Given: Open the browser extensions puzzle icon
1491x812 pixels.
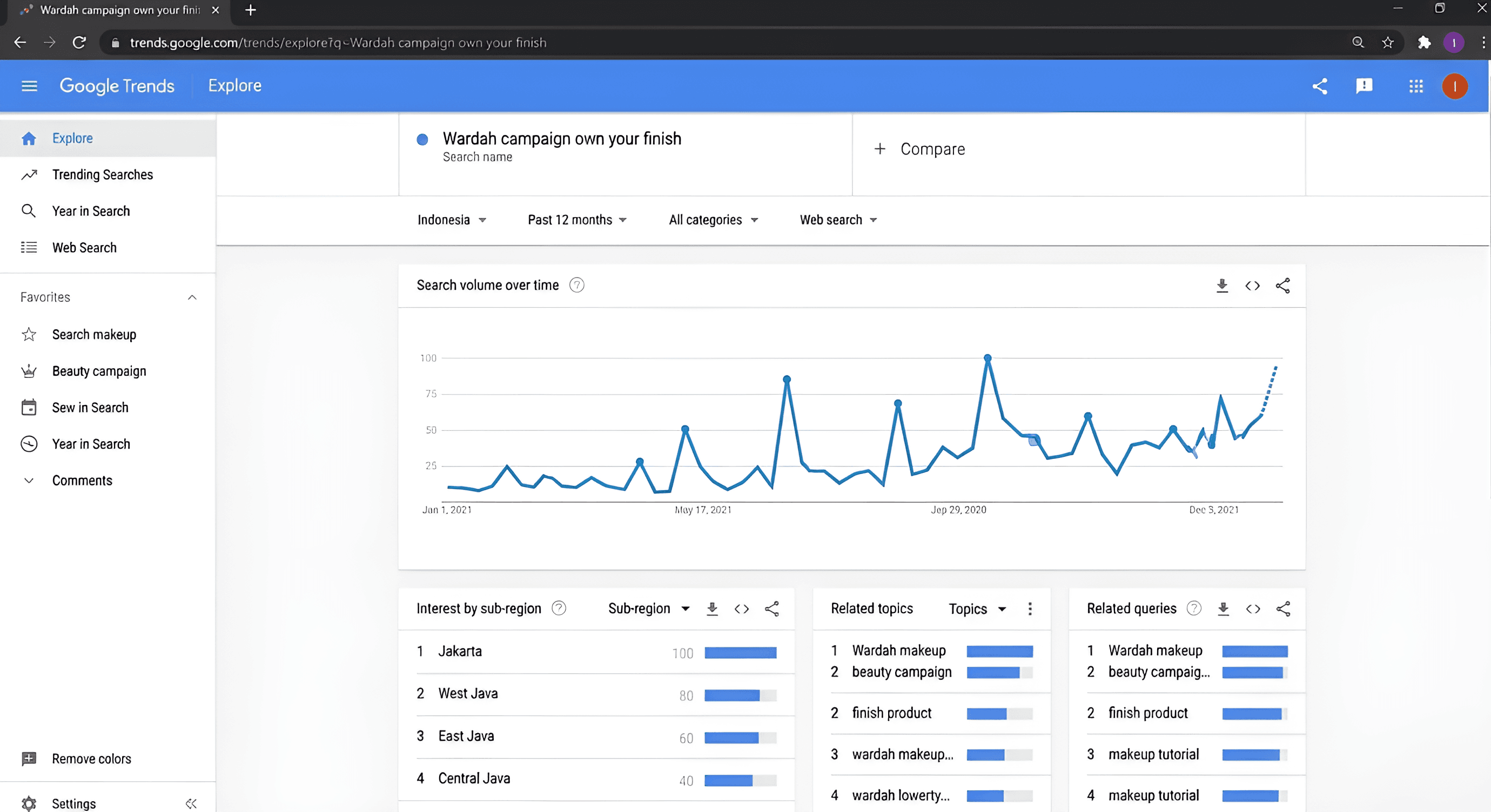Looking at the screenshot, I should pos(1424,42).
